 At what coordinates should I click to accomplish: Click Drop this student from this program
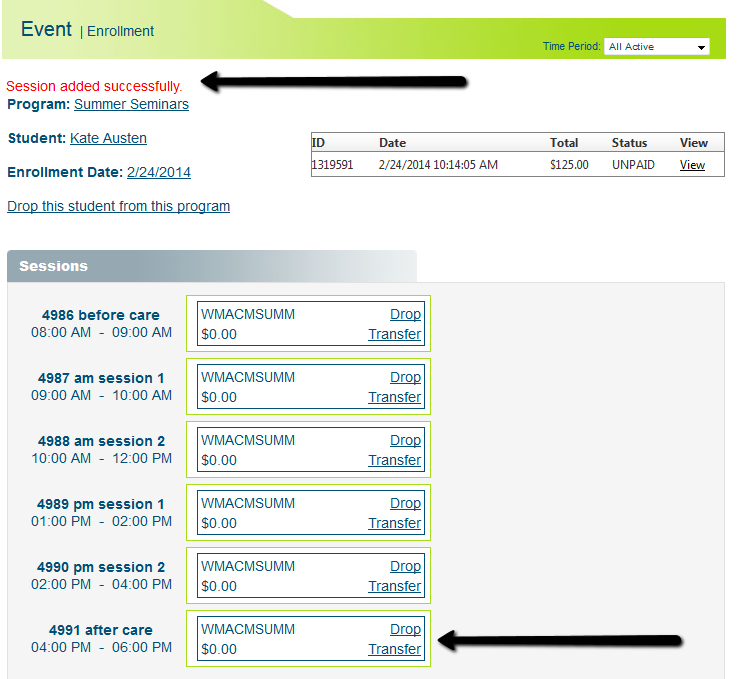118,206
